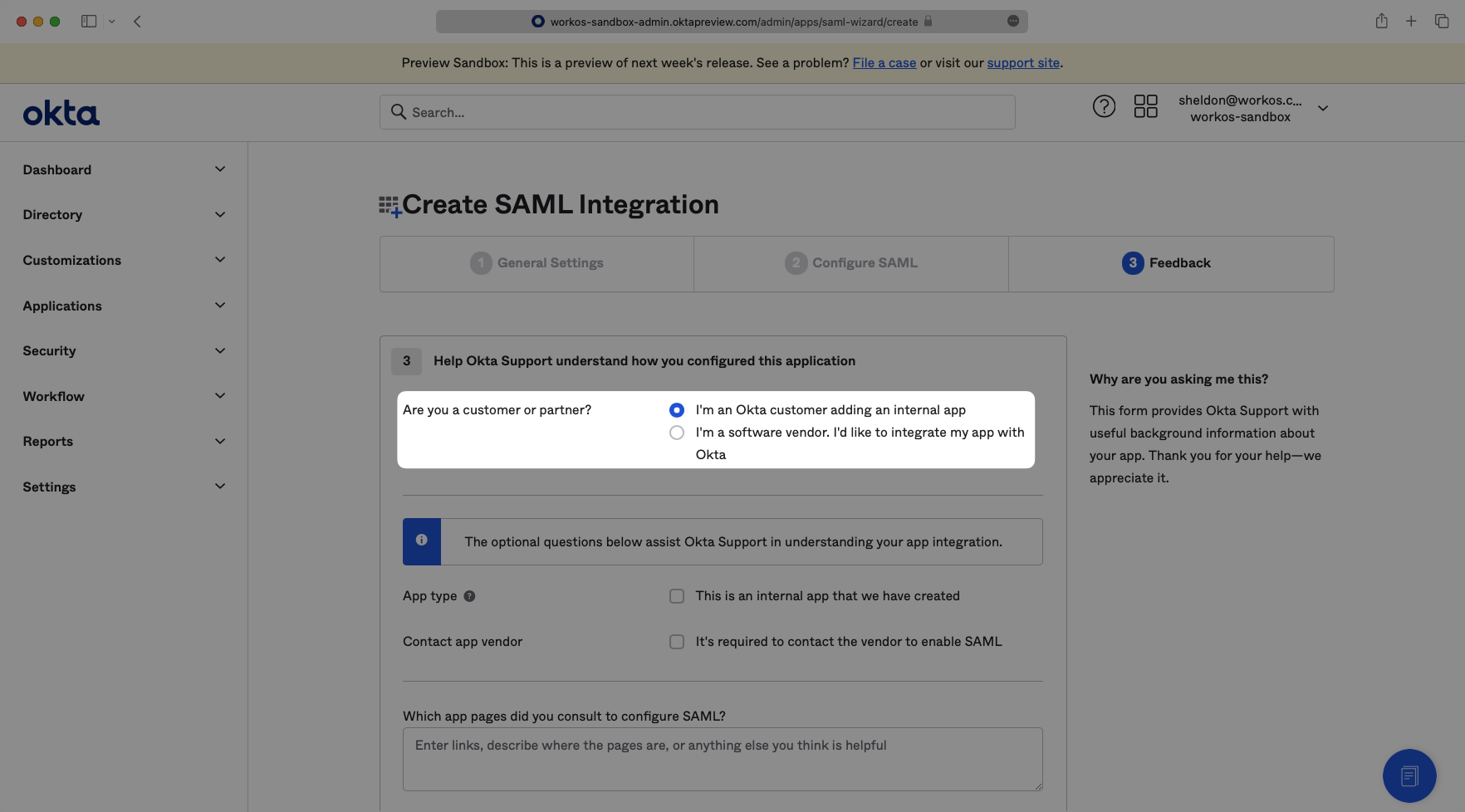This screenshot has width=1465, height=812.
Task: Click the App type help tooltip icon
Action: (469, 596)
